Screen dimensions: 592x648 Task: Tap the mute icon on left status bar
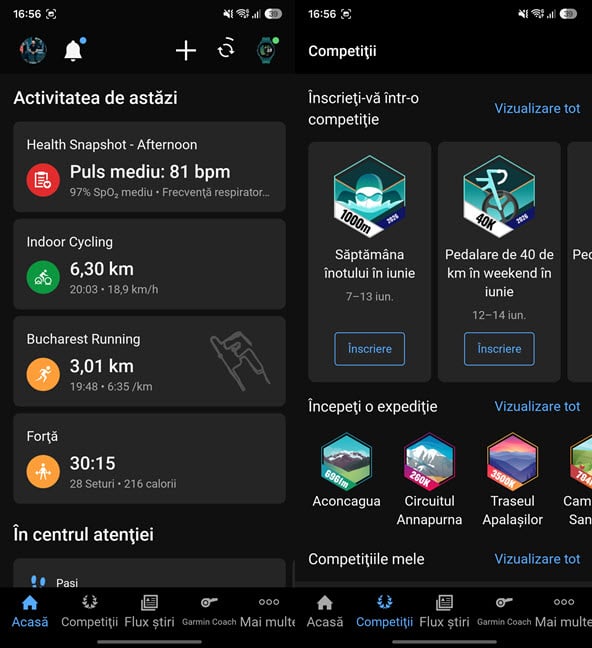[228, 14]
